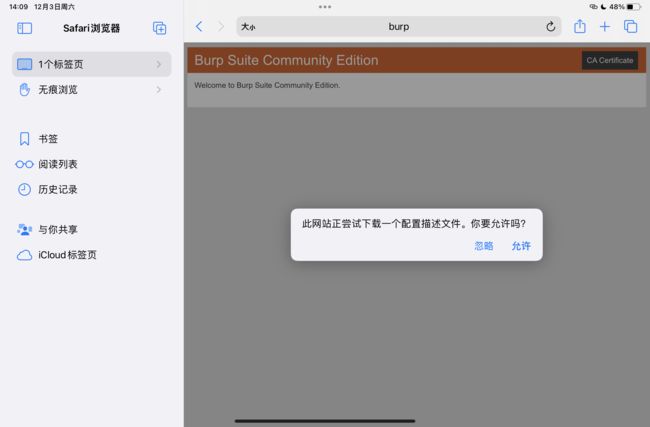Tap the battery status indicator

633,7
